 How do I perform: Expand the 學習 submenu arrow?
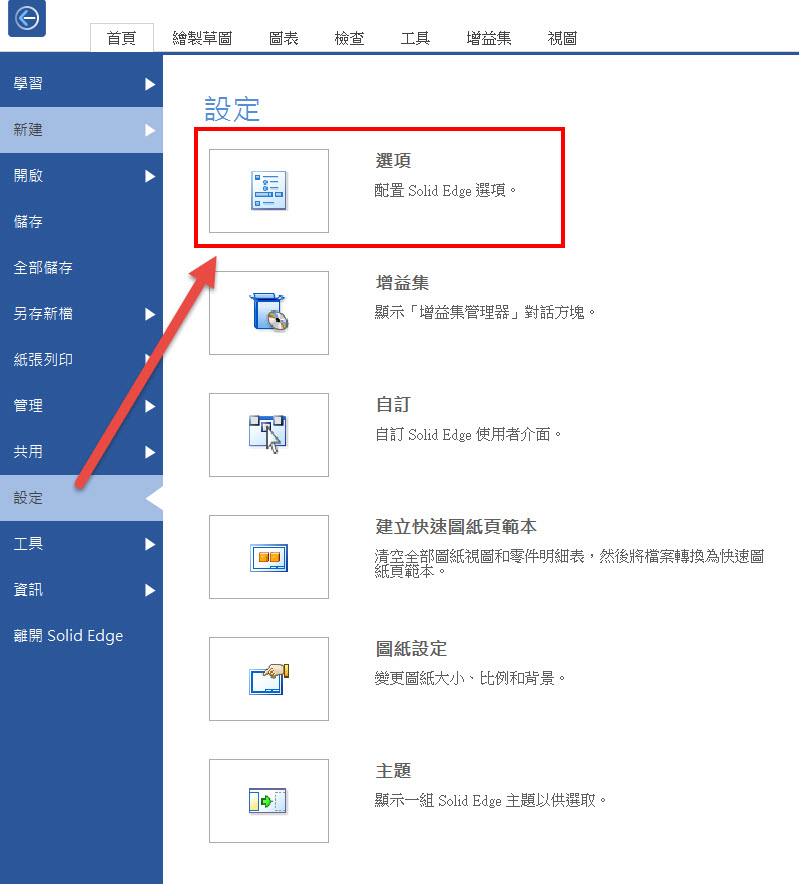tap(149, 84)
